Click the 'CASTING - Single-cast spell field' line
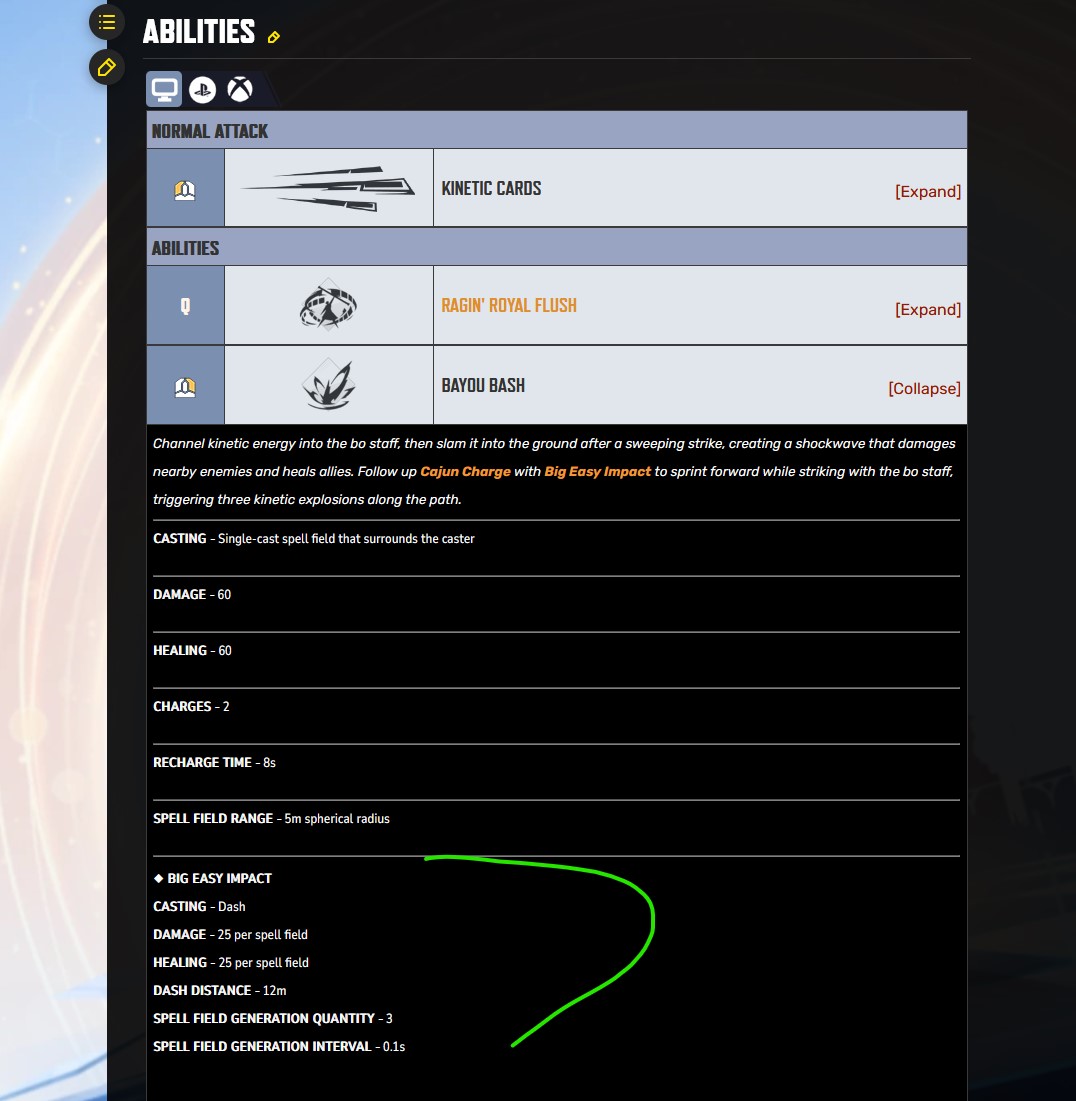Image resolution: width=1076 pixels, height=1101 pixels. tap(314, 539)
